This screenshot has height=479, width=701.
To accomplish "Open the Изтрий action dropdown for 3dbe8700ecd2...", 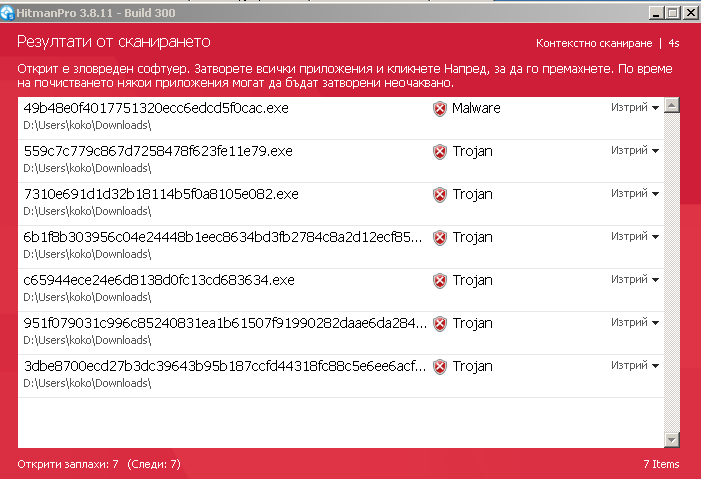I will click(x=635, y=365).
